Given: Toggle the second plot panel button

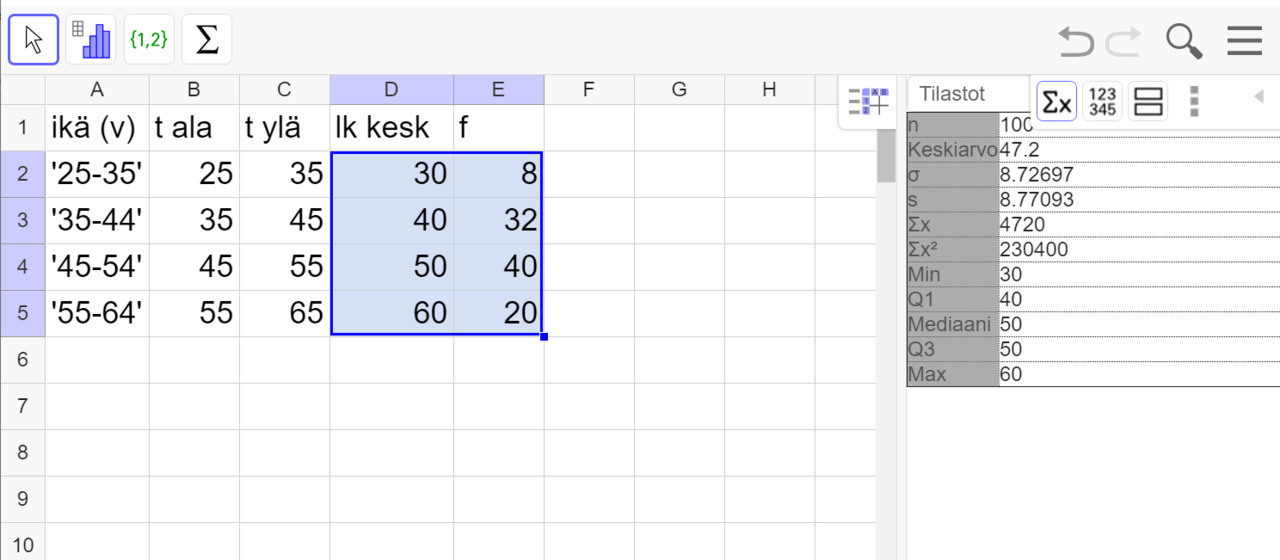Looking at the screenshot, I should click(1149, 101).
